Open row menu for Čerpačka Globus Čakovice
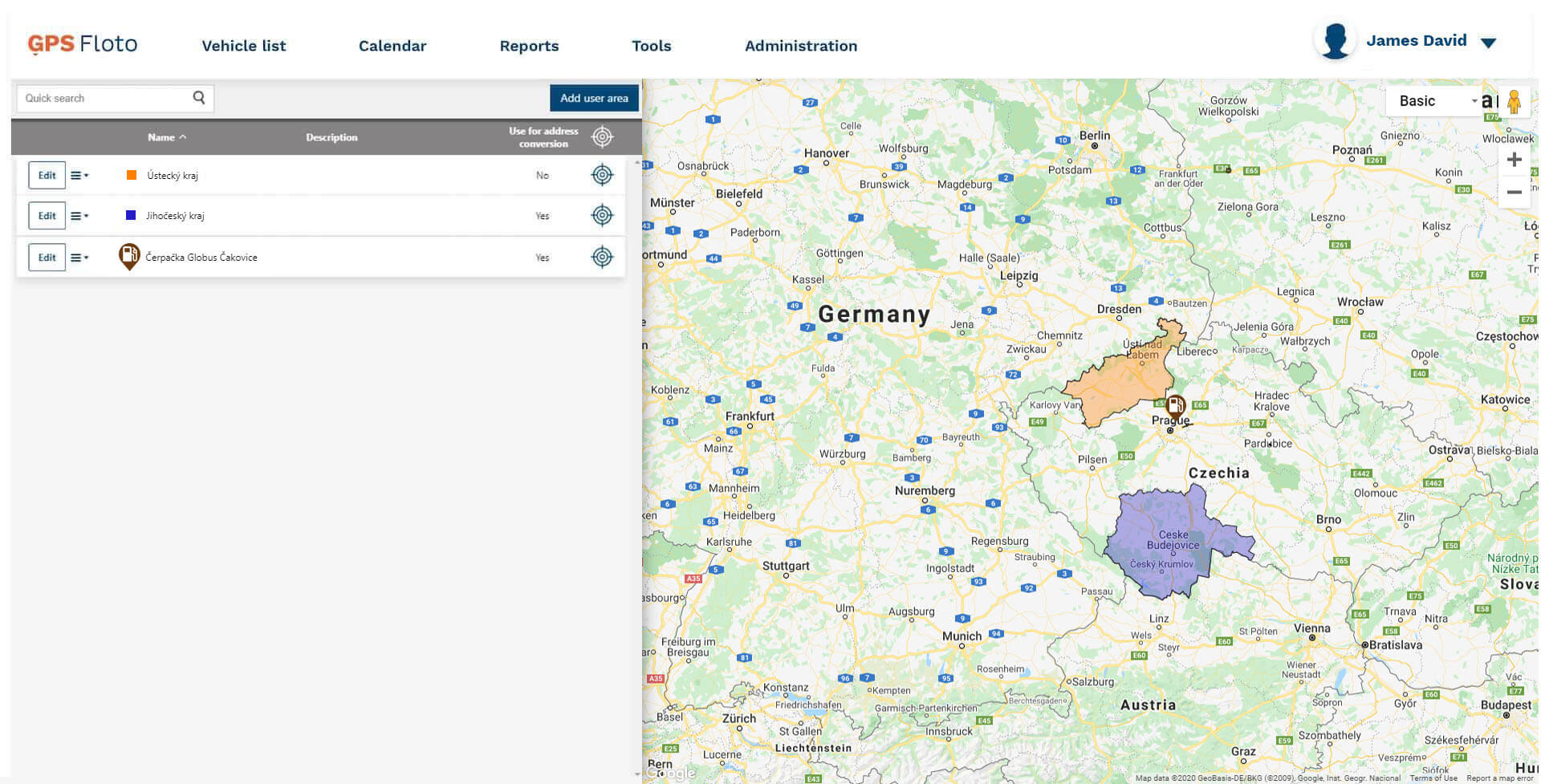The image size is (1541, 784). (79, 258)
